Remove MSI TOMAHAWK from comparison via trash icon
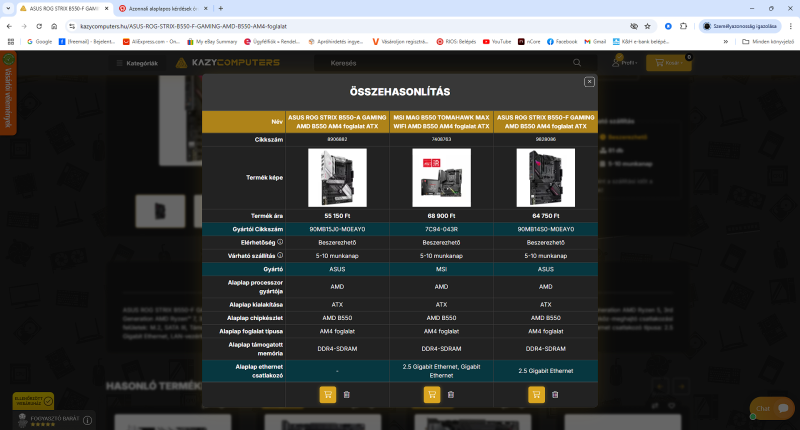Viewport: 800px width, 430px height. 451,395
